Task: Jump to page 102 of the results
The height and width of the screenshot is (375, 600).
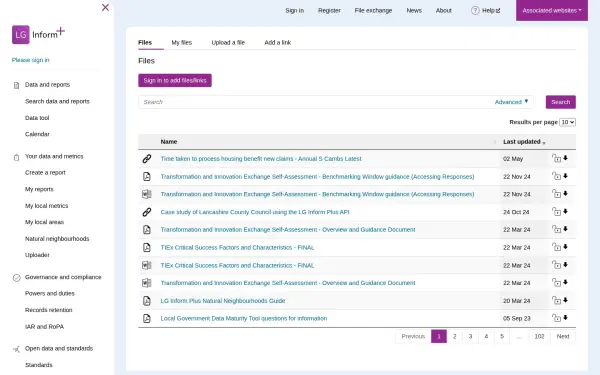Action: [539, 336]
